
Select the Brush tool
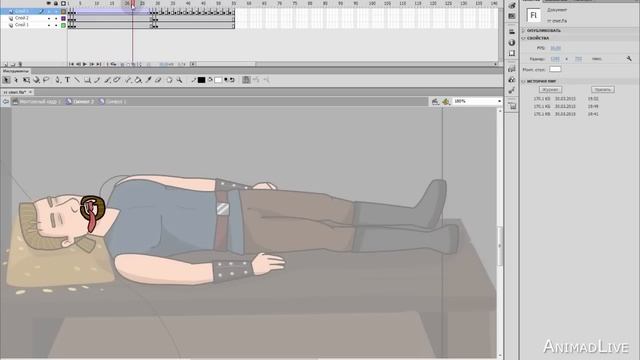[x=108, y=80]
